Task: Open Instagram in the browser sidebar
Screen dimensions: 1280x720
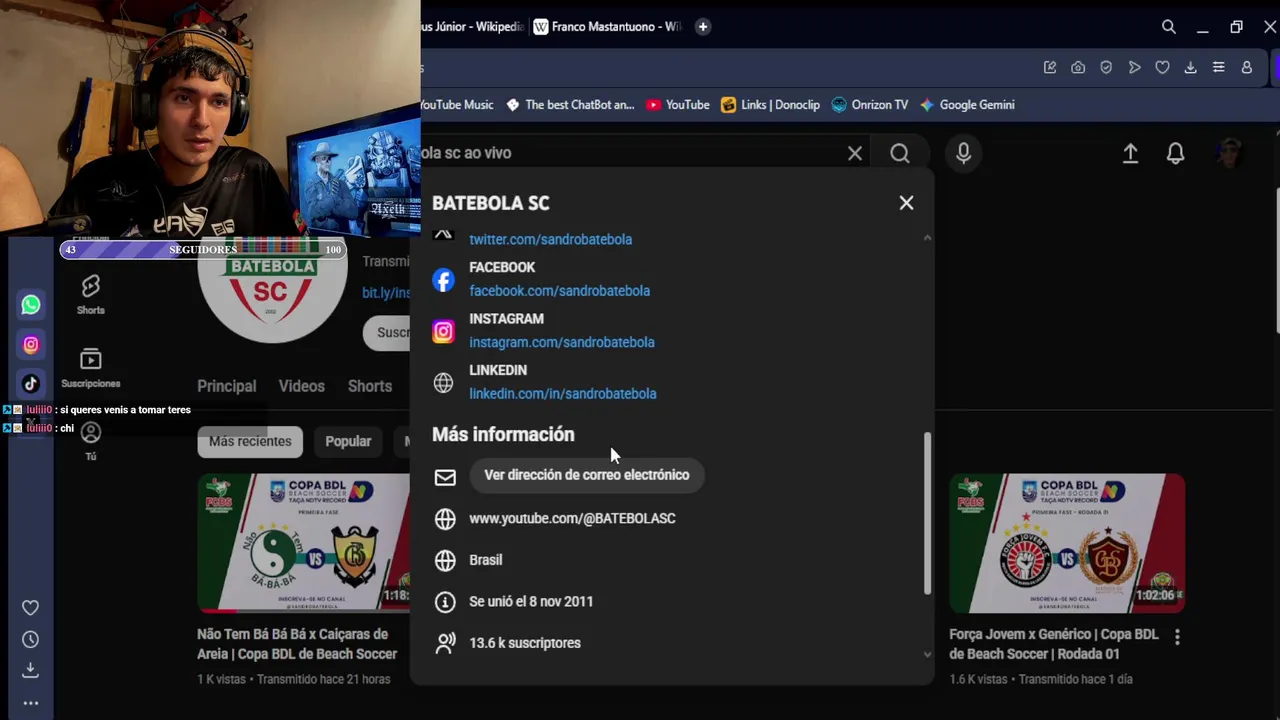Action: click(31, 345)
